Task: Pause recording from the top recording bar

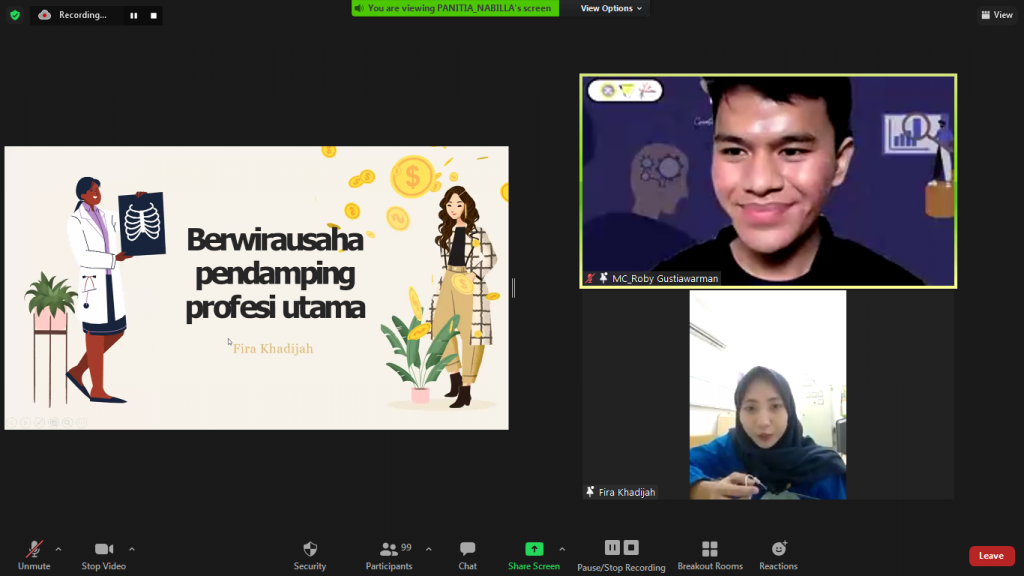Action: tap(133, 15)
